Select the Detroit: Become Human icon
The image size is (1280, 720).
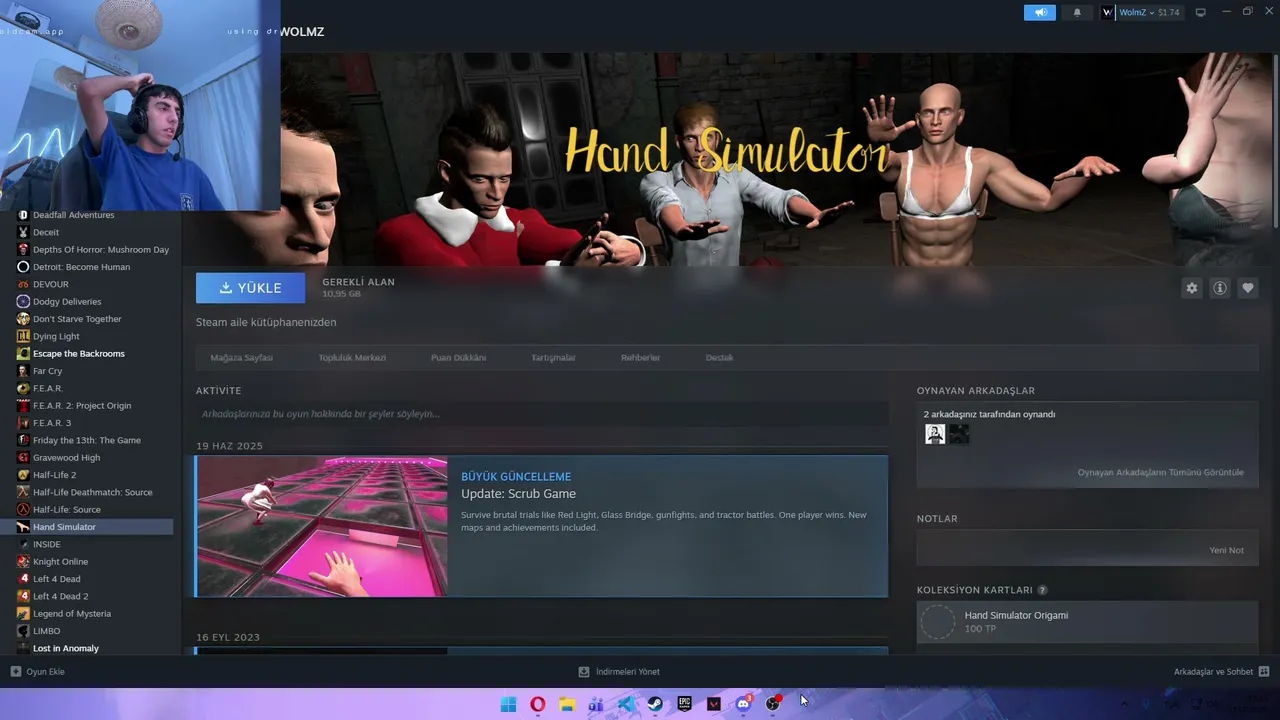(23, 267)
